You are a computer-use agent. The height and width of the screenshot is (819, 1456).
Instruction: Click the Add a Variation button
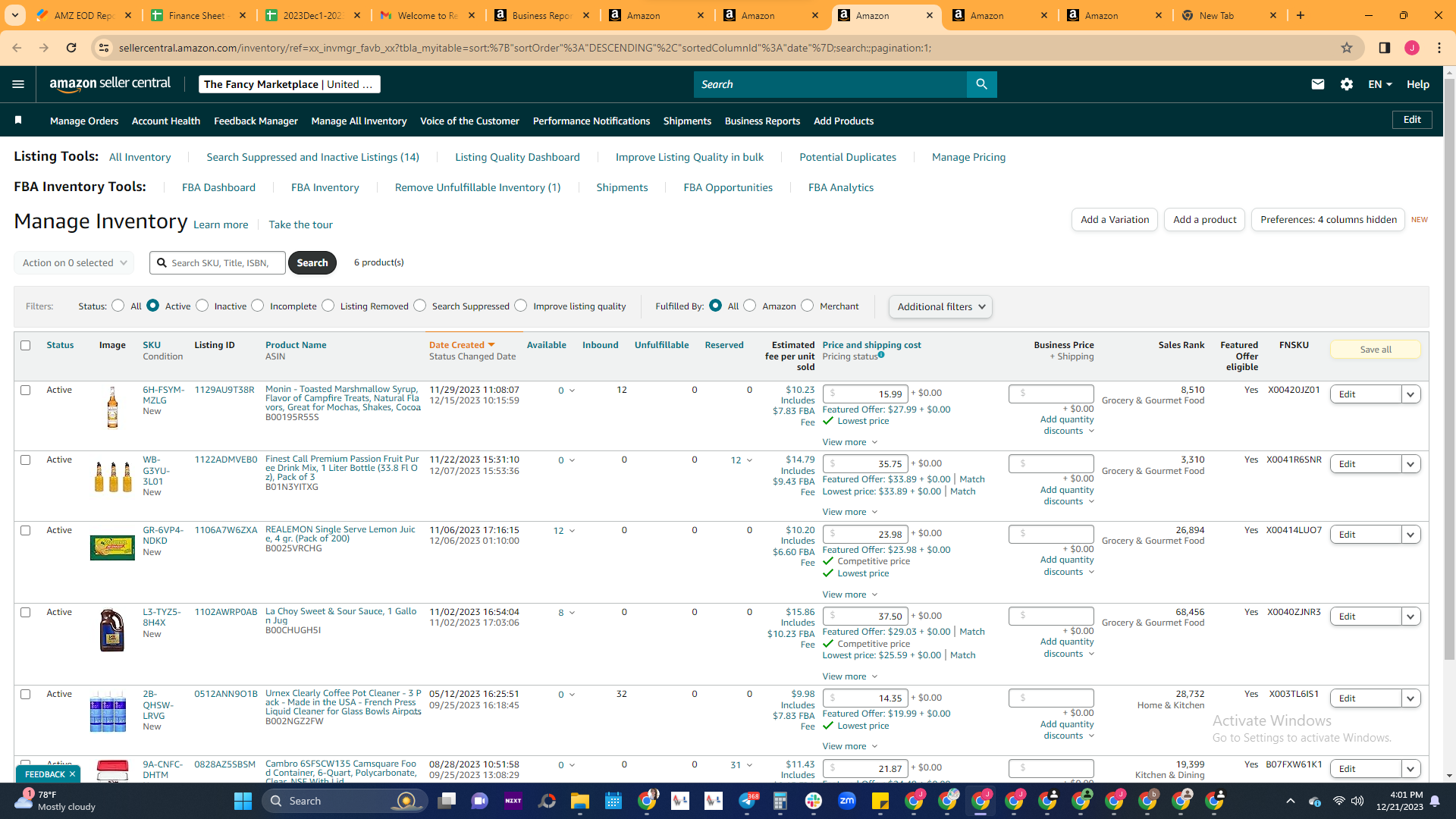click(1115, 220)
